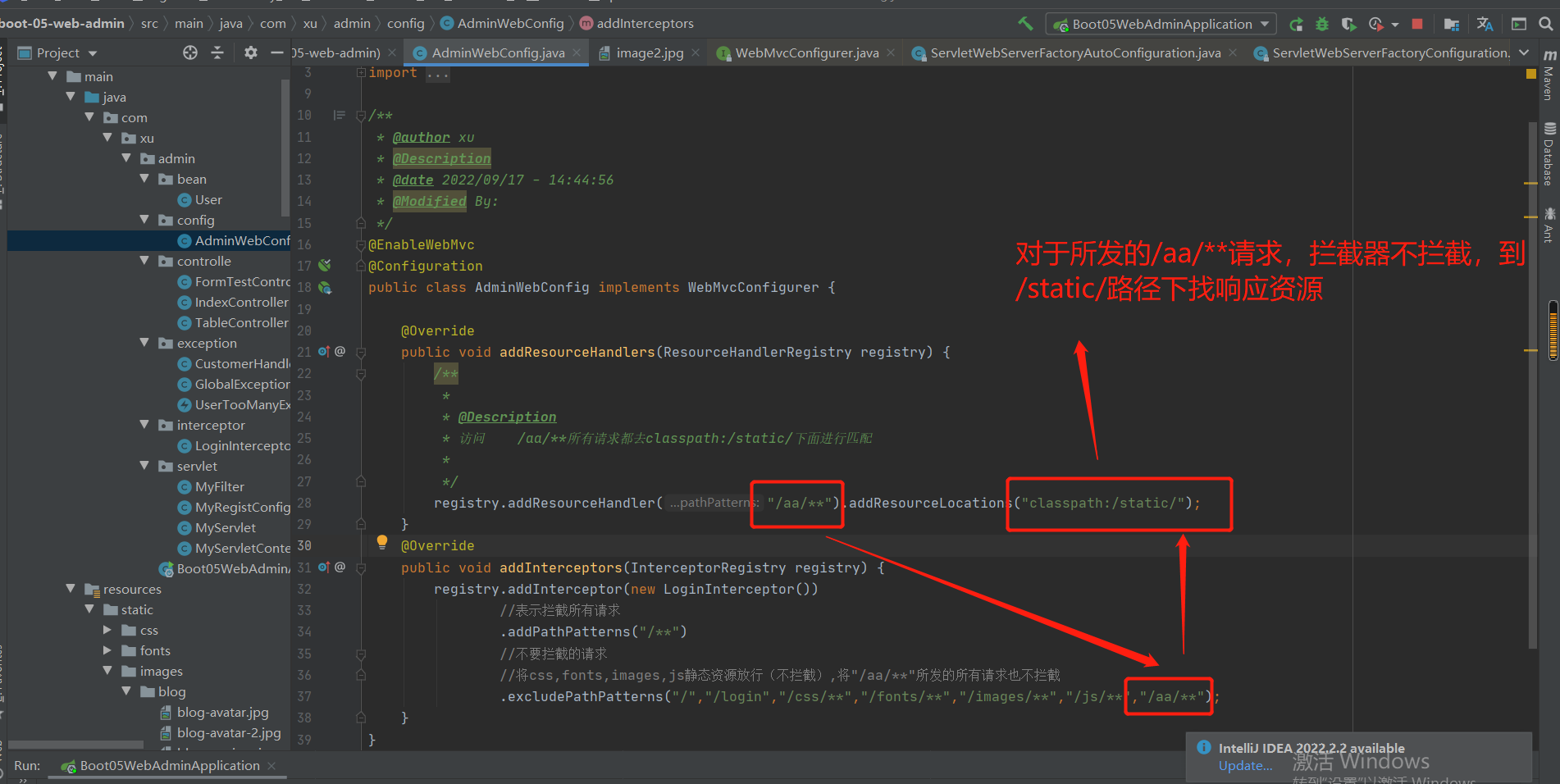The image size is (1560, 784).
Task: Click the Spring bean gutter icon at line 17
Action: point(325,265)
